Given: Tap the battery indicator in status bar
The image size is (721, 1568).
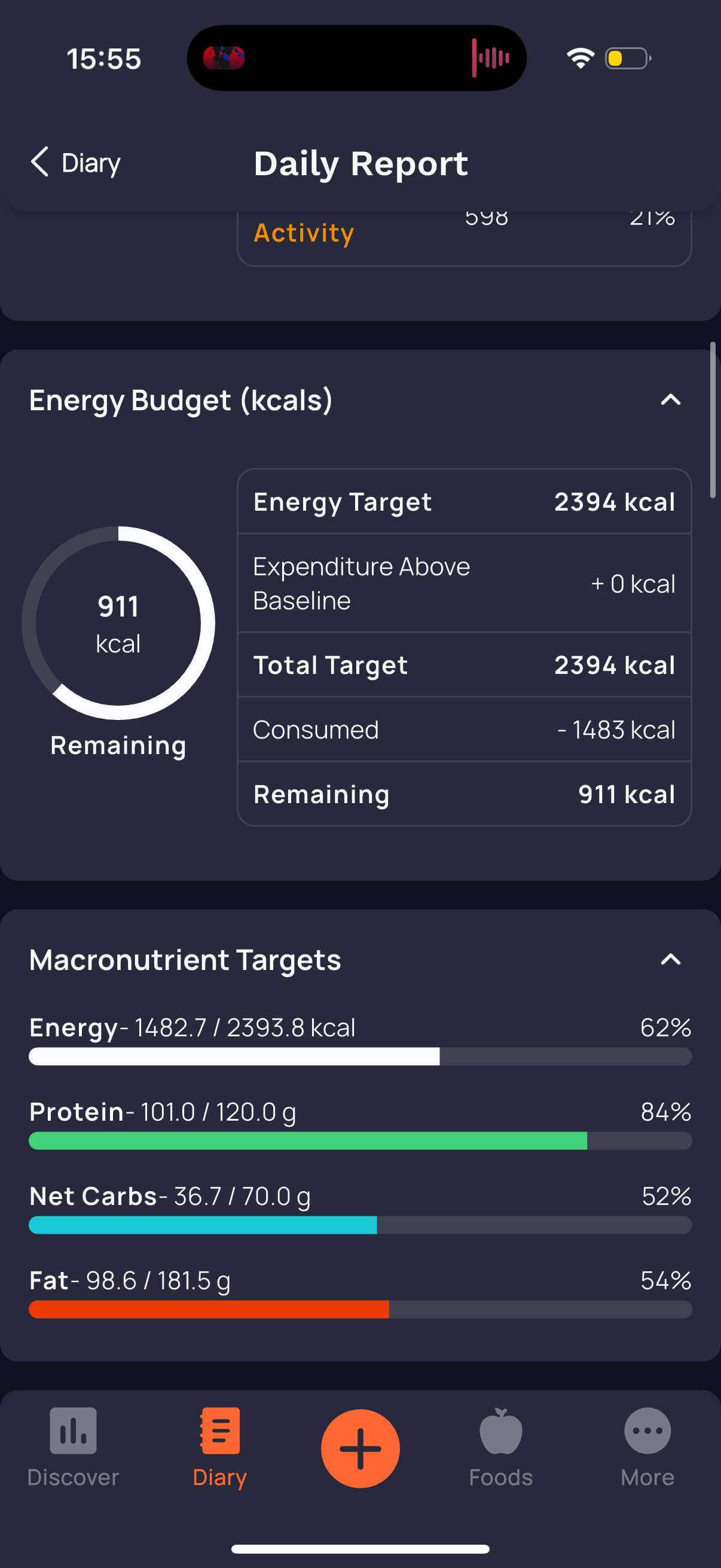Looking at the screenshot, I should pos(628,59).
